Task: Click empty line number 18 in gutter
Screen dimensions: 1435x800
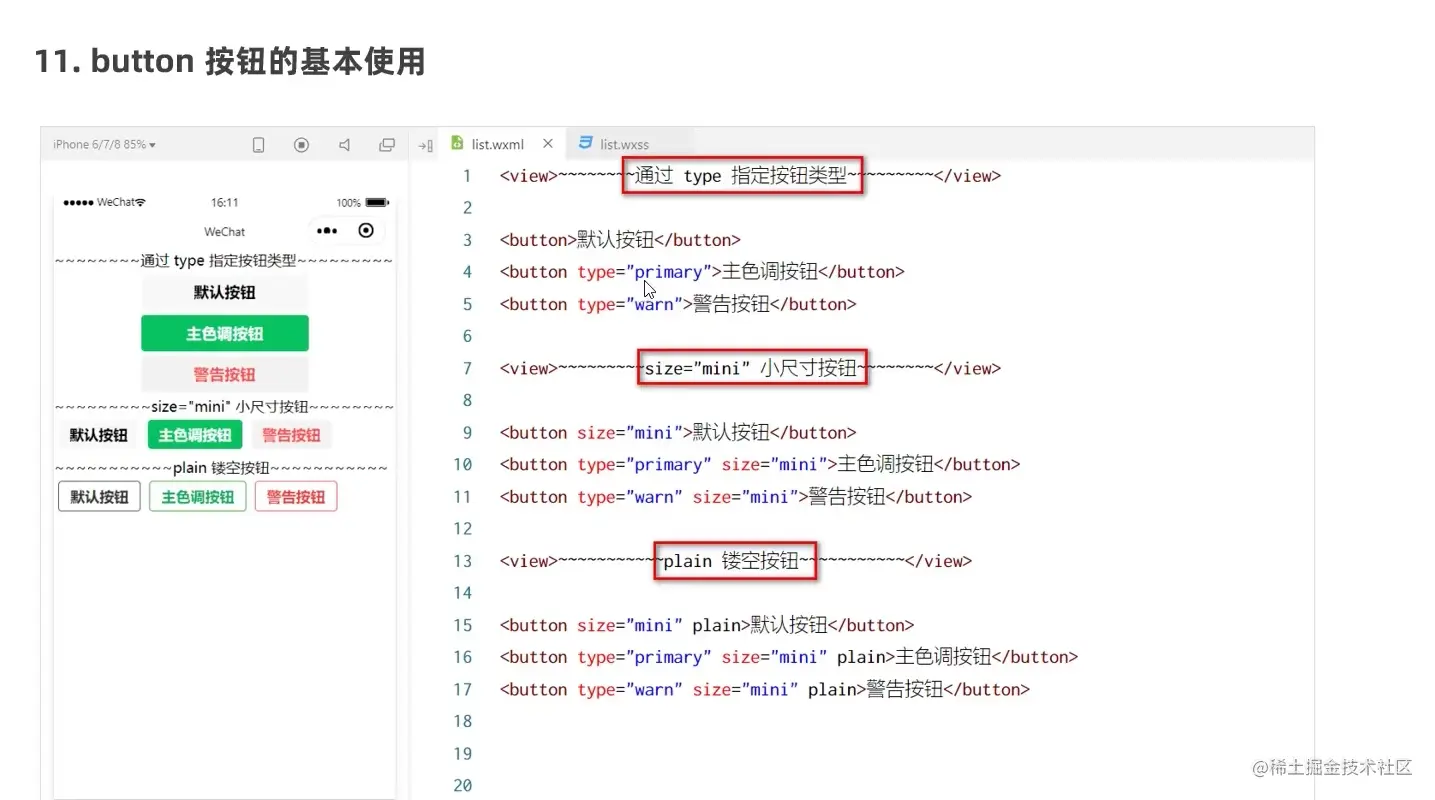Action: pos(462,722)
